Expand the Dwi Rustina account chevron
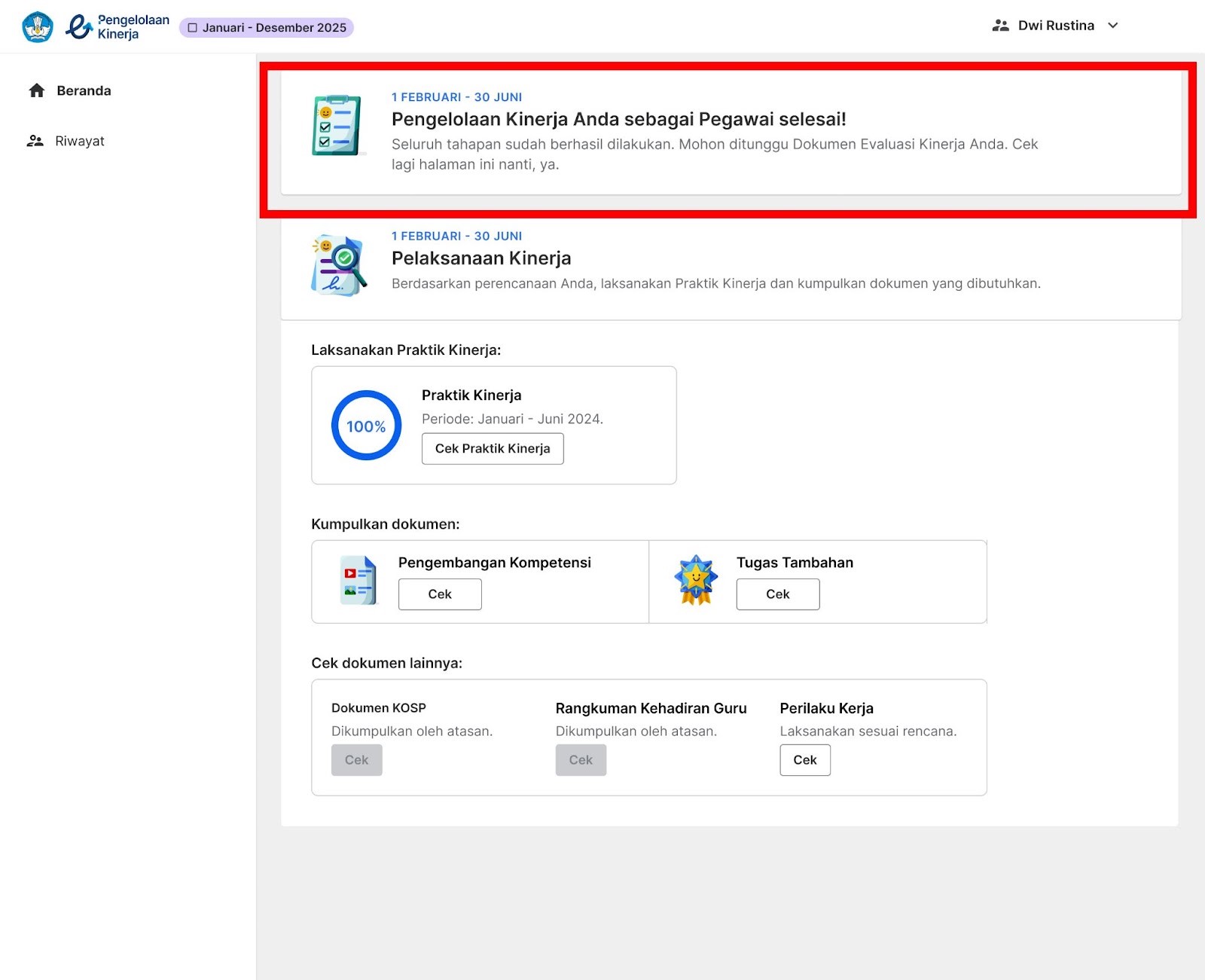Screen dimensions: 1205x980 point(1113,26)
